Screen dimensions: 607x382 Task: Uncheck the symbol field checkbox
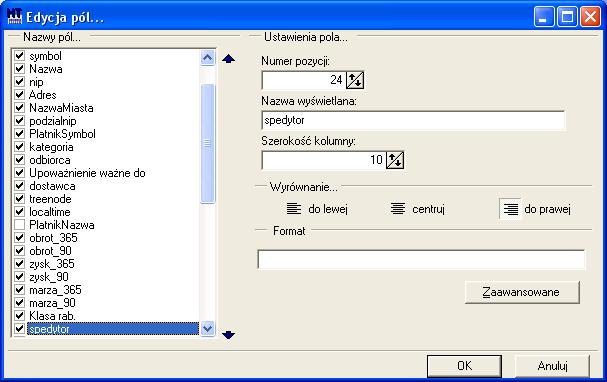pyautogui.click(x=19, y=56)
